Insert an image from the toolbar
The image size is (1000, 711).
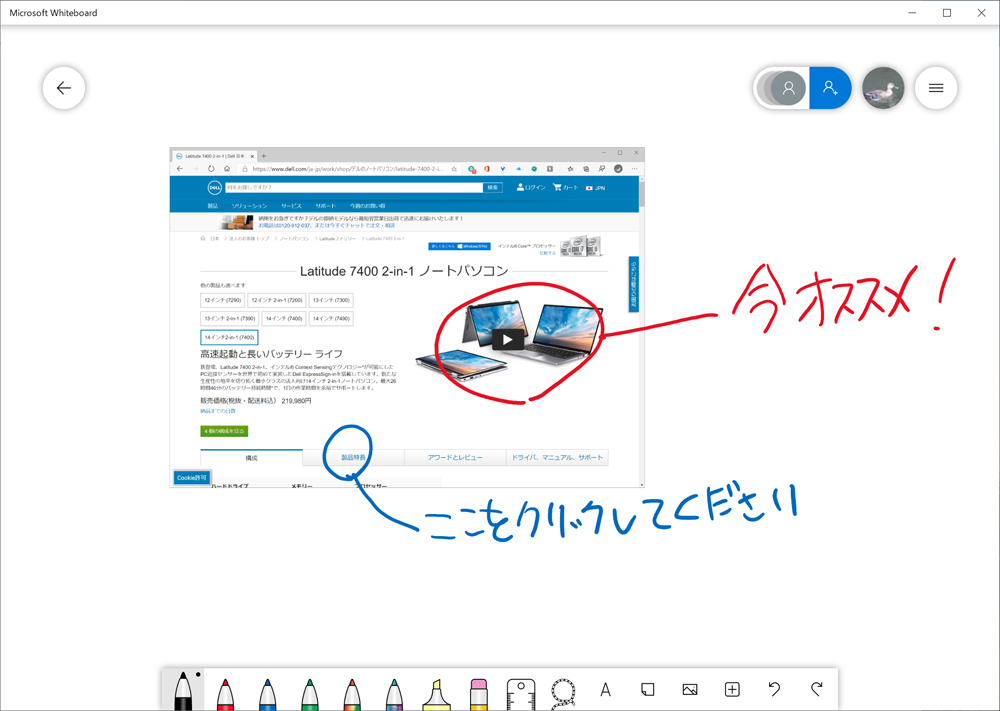click(x=689, y=689)
